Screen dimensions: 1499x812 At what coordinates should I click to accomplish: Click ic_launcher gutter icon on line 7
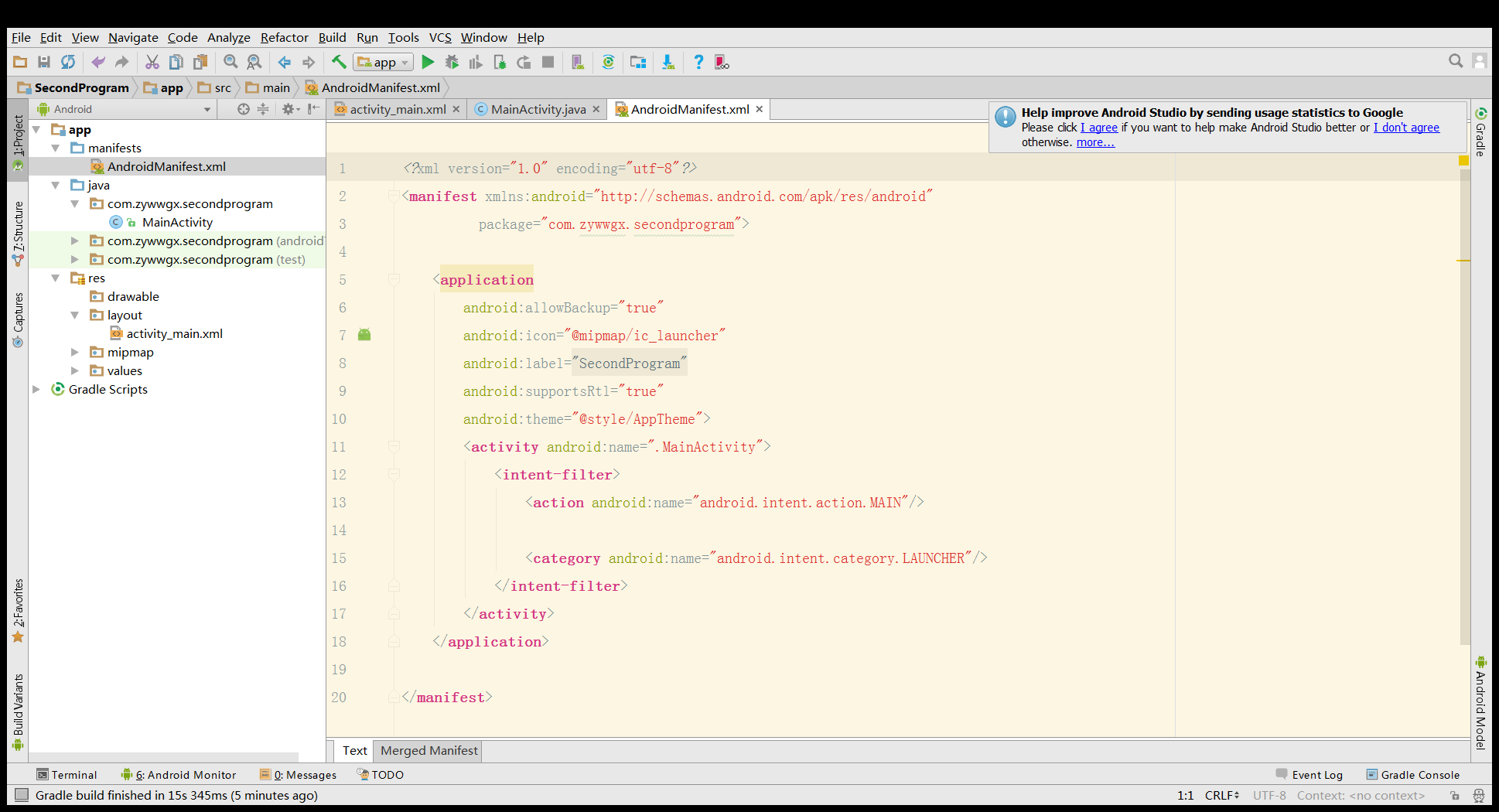pyautogui.click(x=364, y=335)
